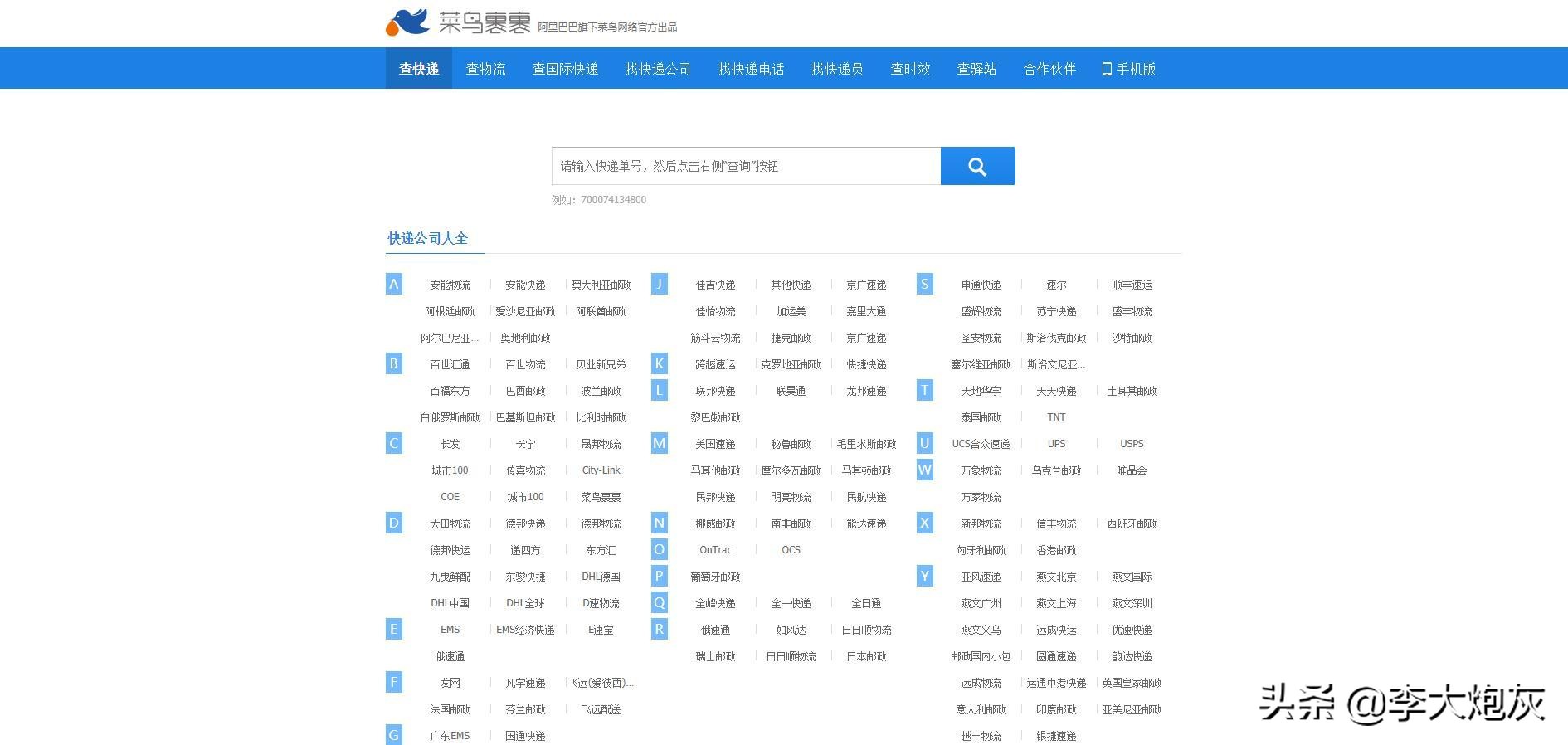Image resolution: width=1568 pixels, height=745 pixels.
Task: Open 优速快递 courier link
Action: pyautogui.click(x=1132, y=630)
